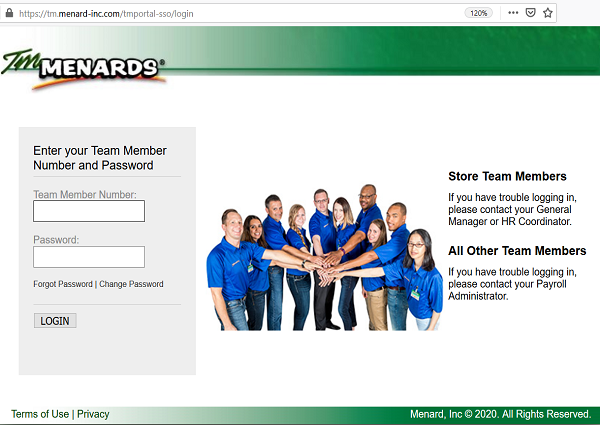The image size is (600, 425).
Task: Open the Forgot Password link
Action: tap(63, 284)
